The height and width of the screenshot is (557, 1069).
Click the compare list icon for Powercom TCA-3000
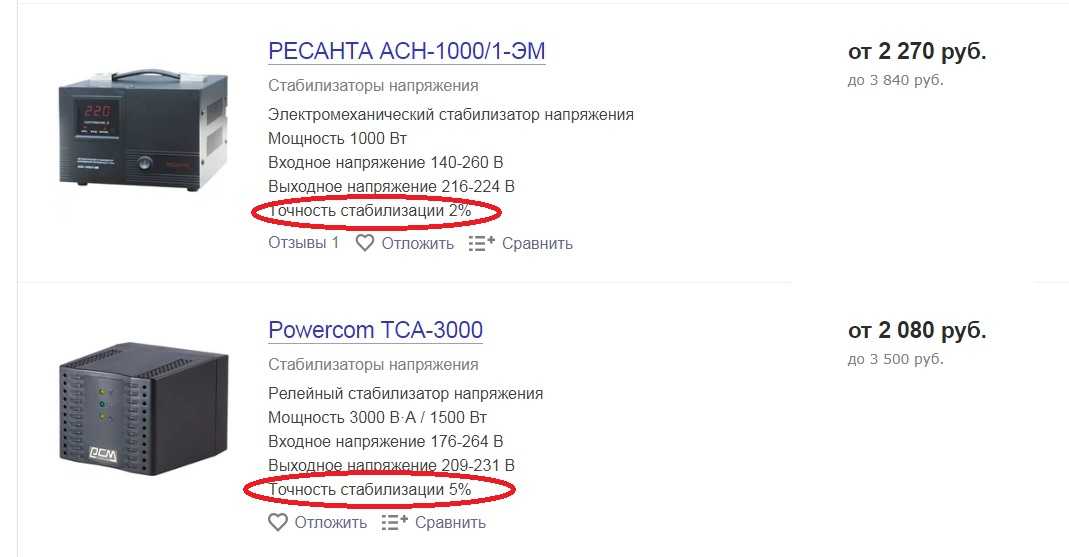pos(395,522)
